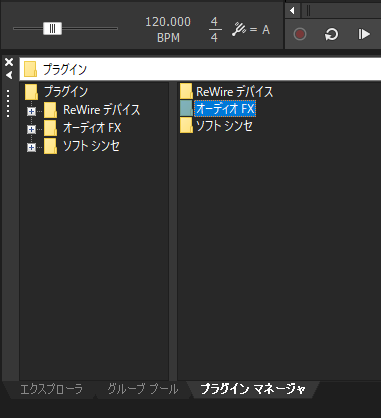Switch to エクスプローラ tab
Viewport: 381px width, 418px height.
[x=51, y=389]
